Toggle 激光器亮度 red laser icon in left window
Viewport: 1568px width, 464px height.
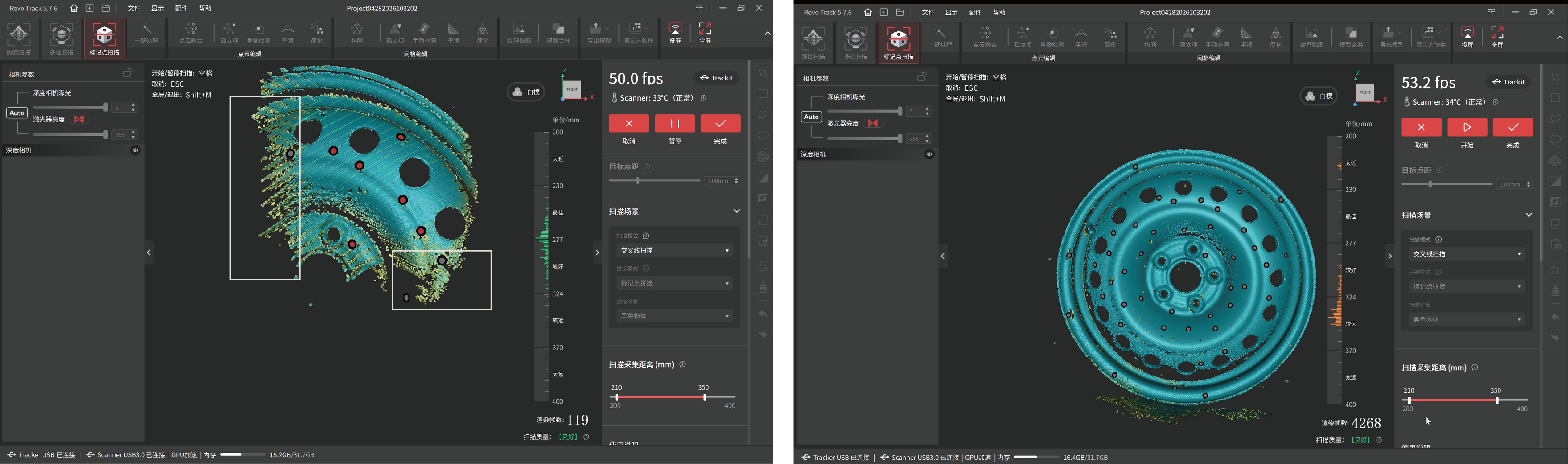click(x=79, y=119)
